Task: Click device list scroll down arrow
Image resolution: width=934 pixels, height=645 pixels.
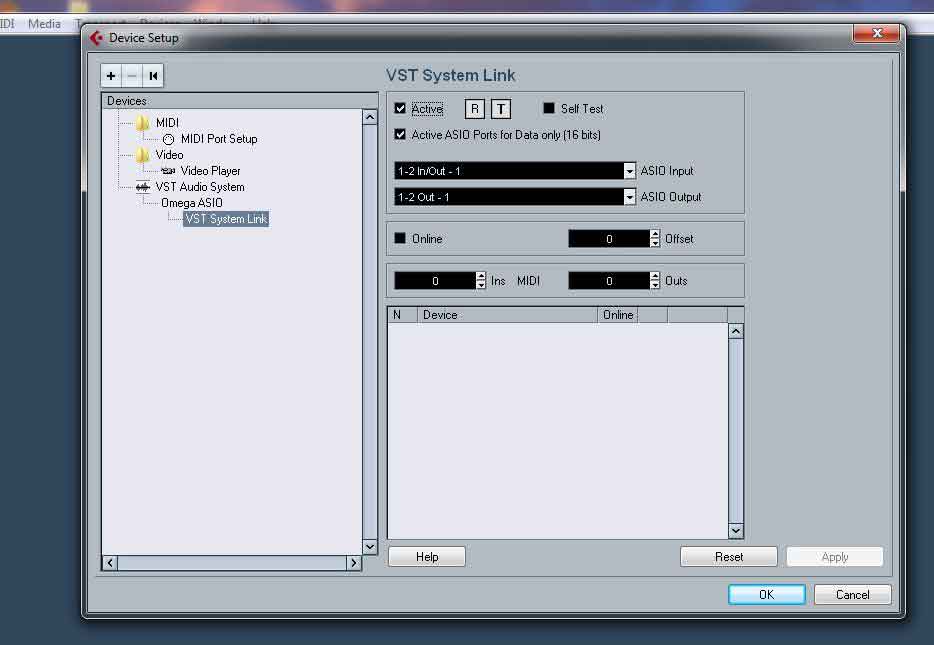Action: (x=736, y=531)
